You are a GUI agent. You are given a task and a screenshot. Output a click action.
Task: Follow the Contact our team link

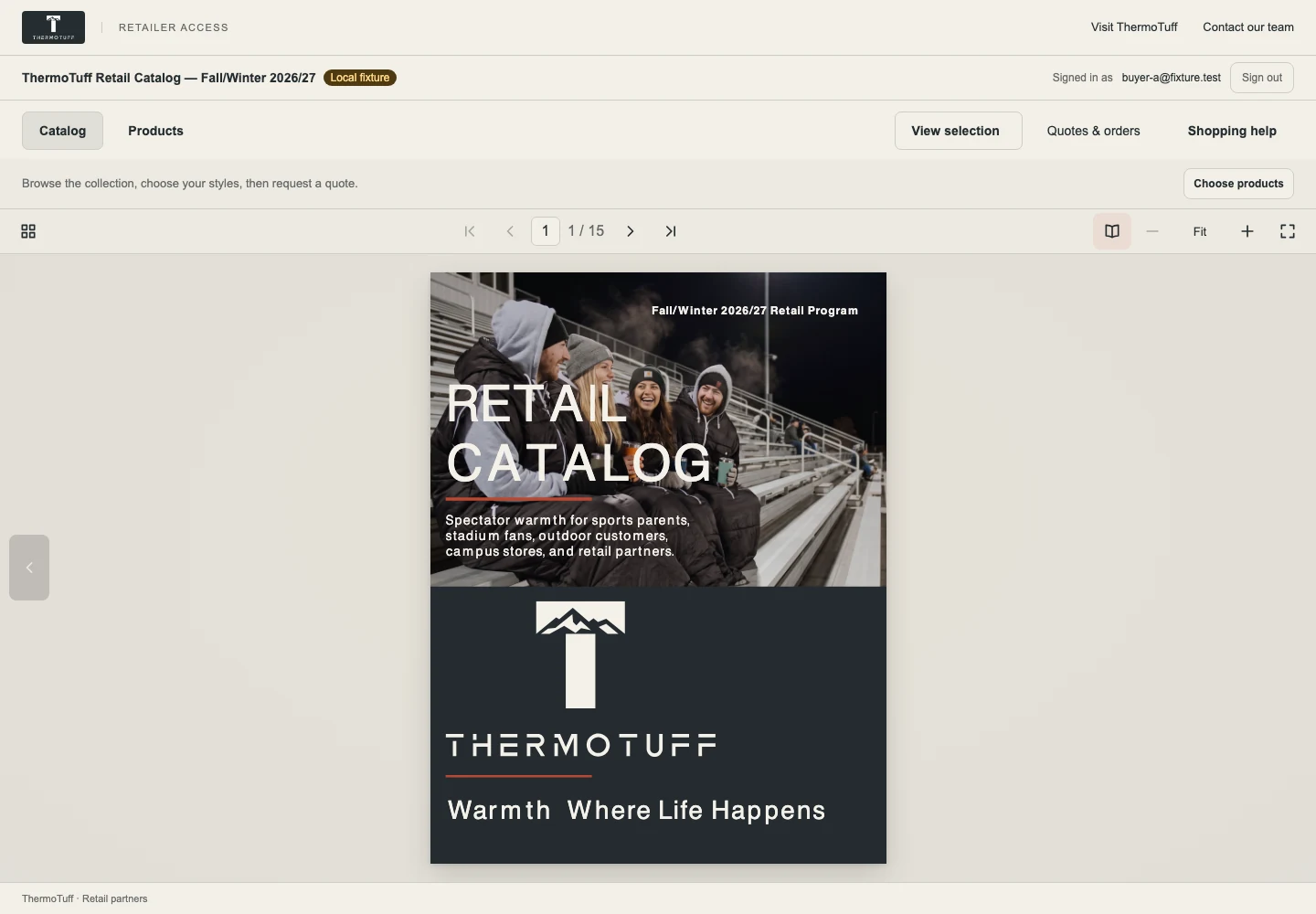click(1247, 27)
